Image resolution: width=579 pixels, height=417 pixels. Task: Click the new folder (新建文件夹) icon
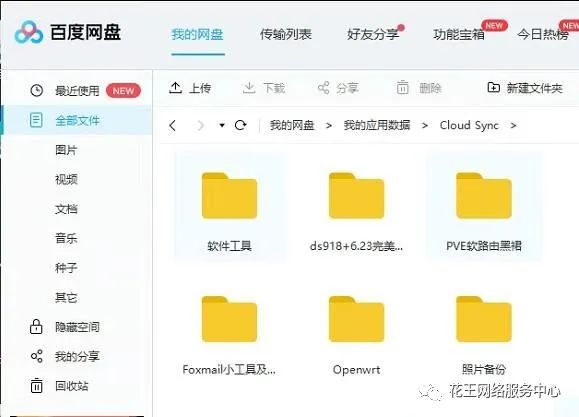[494, 88]
